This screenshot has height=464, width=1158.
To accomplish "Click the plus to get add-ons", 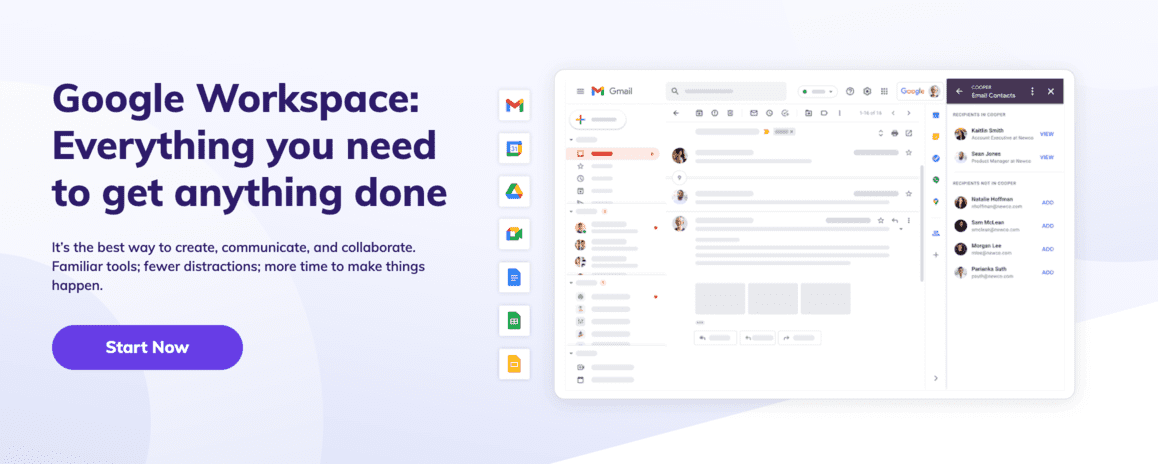I will (x=936, y=255).
